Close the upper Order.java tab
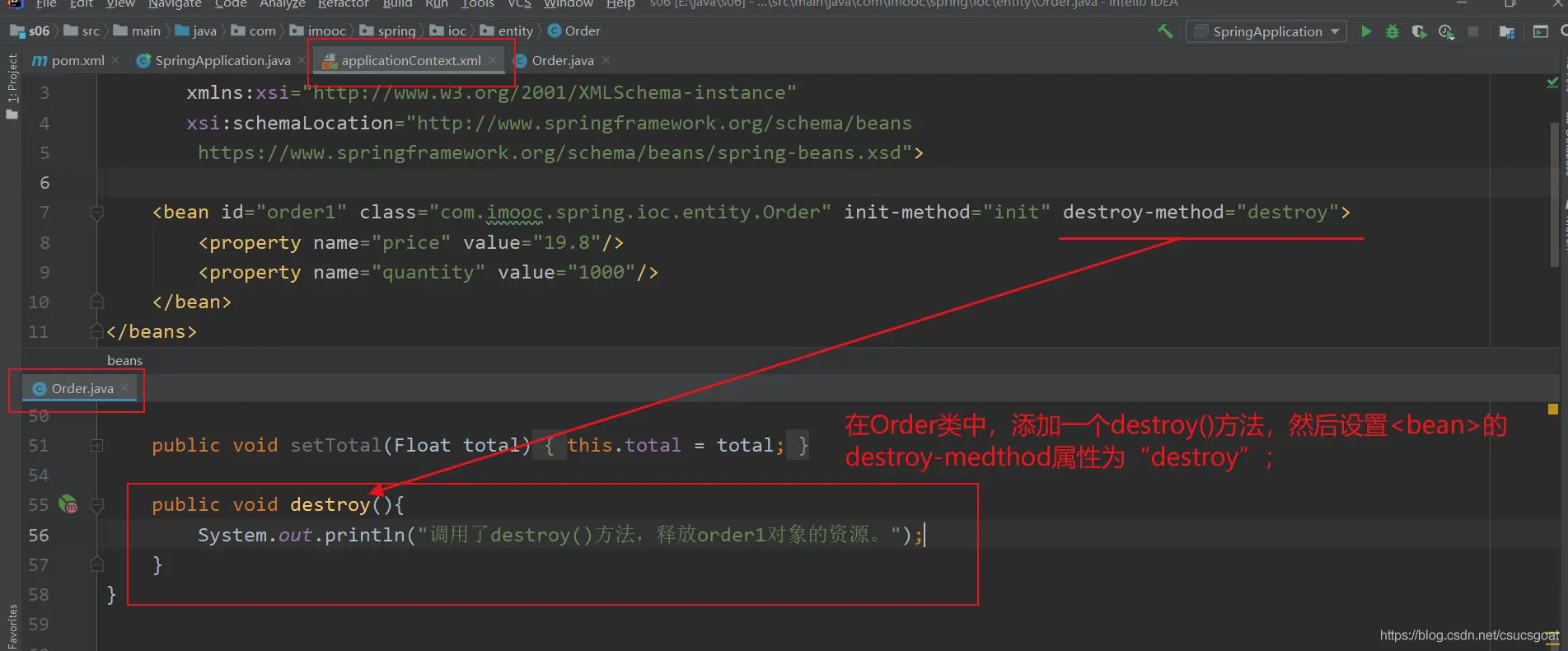The height and width of the screenshot is (651, 1568). [606, 60]
